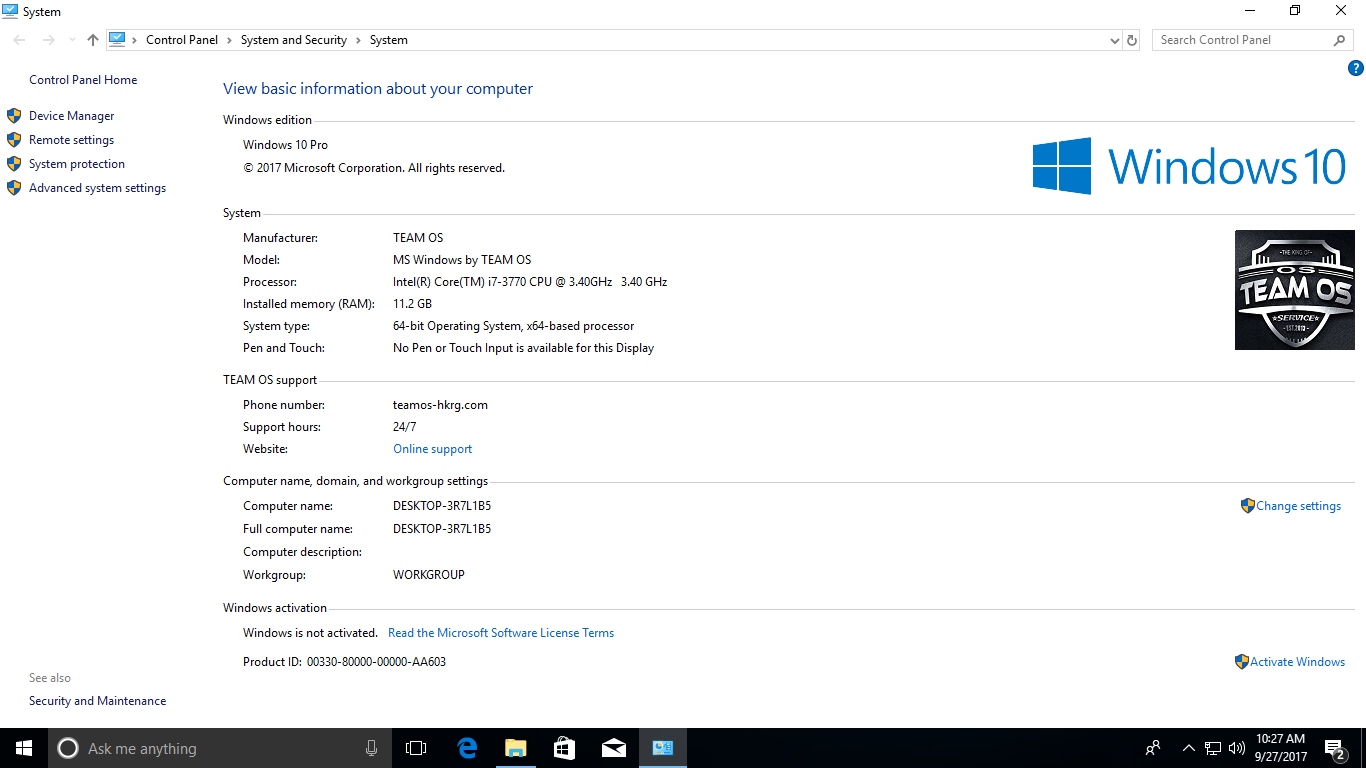Show hidden system tray icons
Viewport: 1366px width, 768px height.
click(1188, 748)
